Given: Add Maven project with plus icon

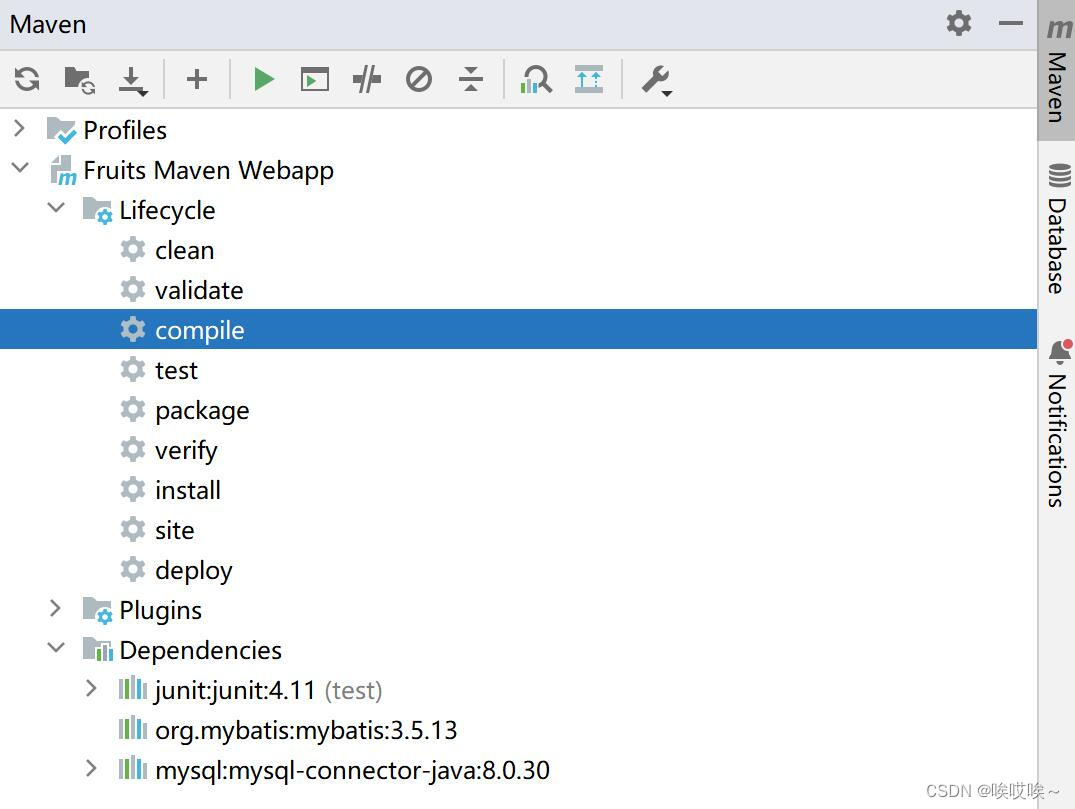Looking at the screenshot, I should pos(197,80).
